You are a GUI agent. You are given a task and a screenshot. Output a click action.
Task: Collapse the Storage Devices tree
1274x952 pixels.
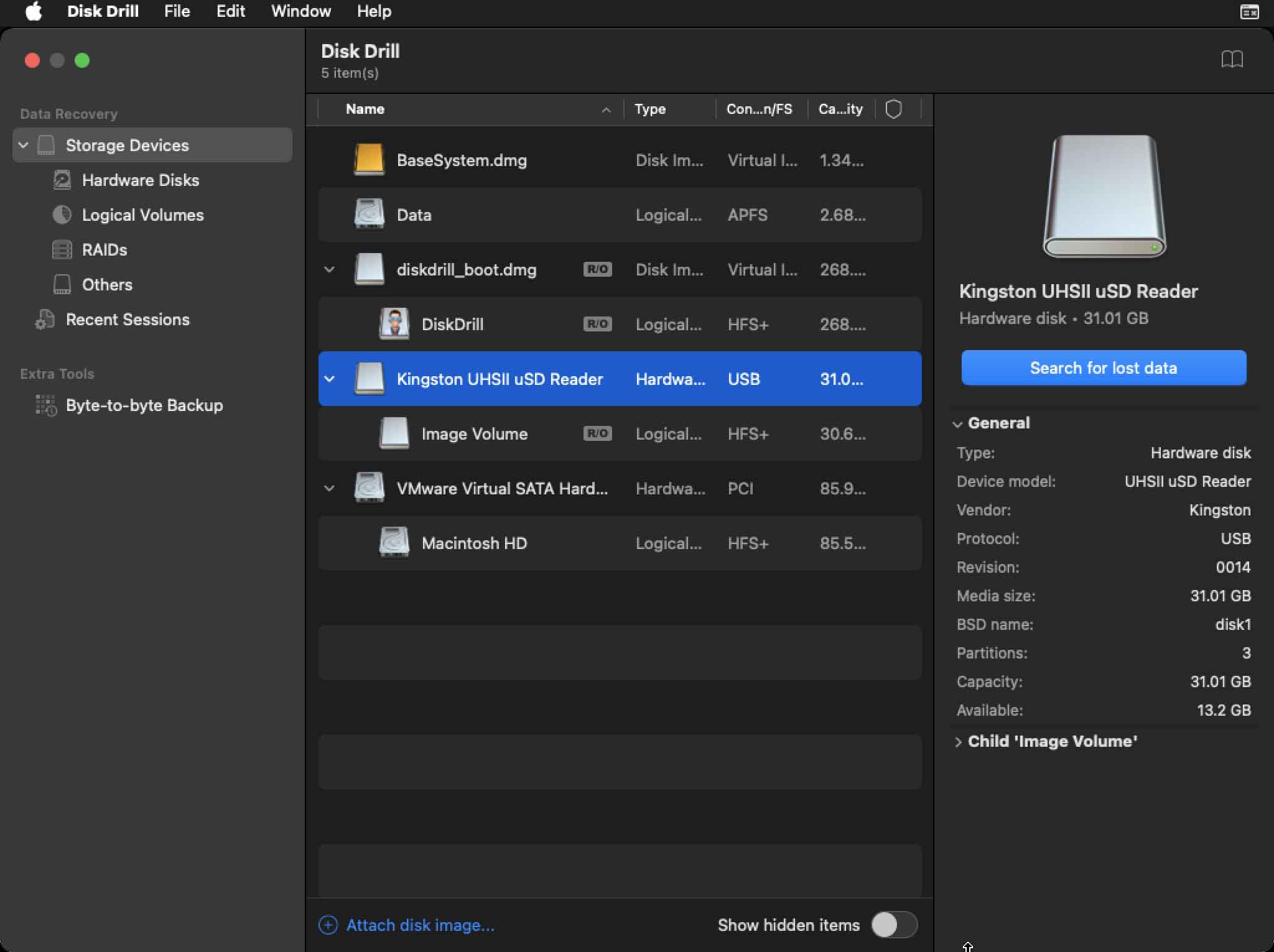[x=24, y=145]
